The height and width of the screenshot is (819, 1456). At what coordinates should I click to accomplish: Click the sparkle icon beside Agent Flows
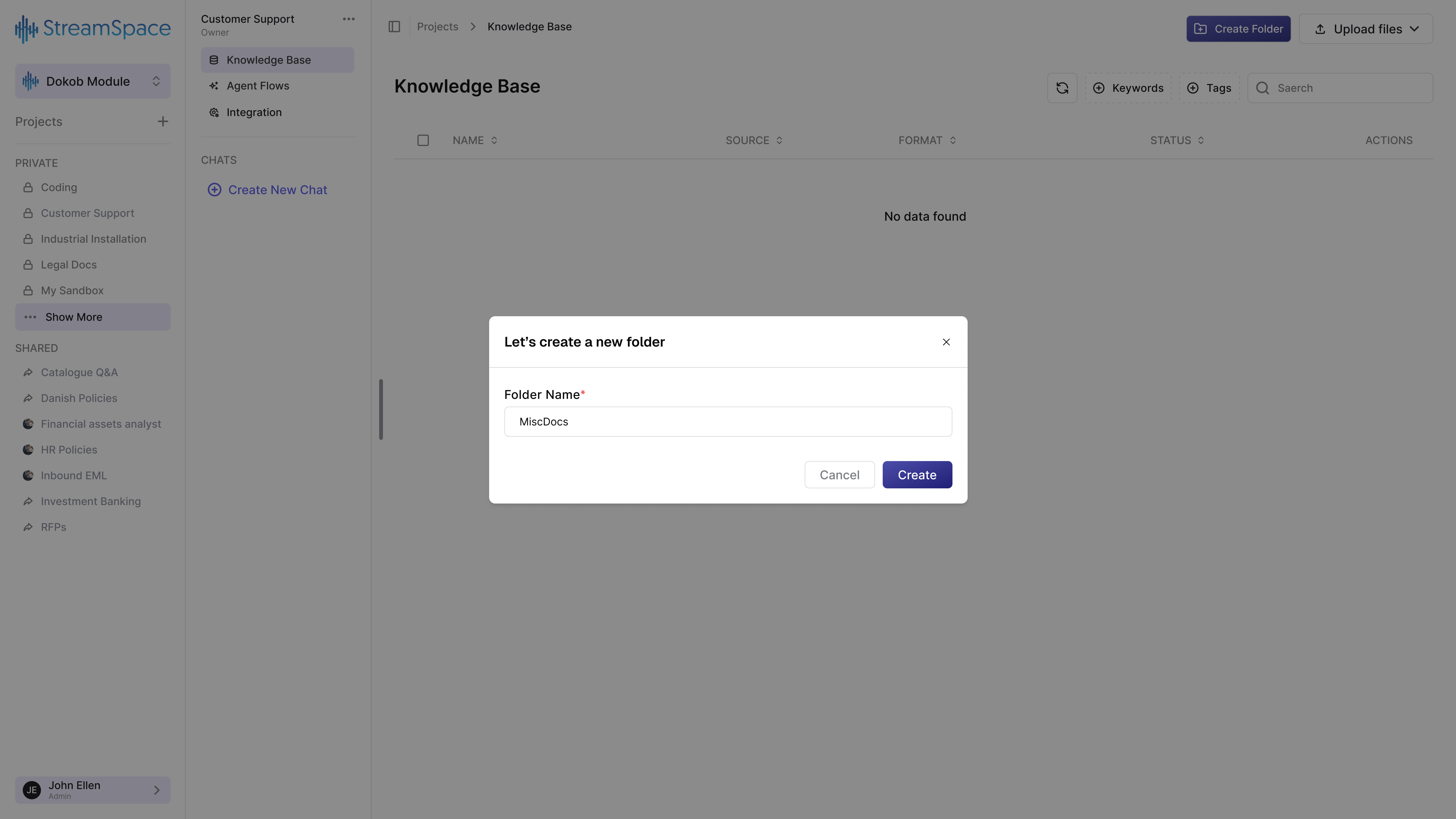pyautogui.click(x=214, y=86)
